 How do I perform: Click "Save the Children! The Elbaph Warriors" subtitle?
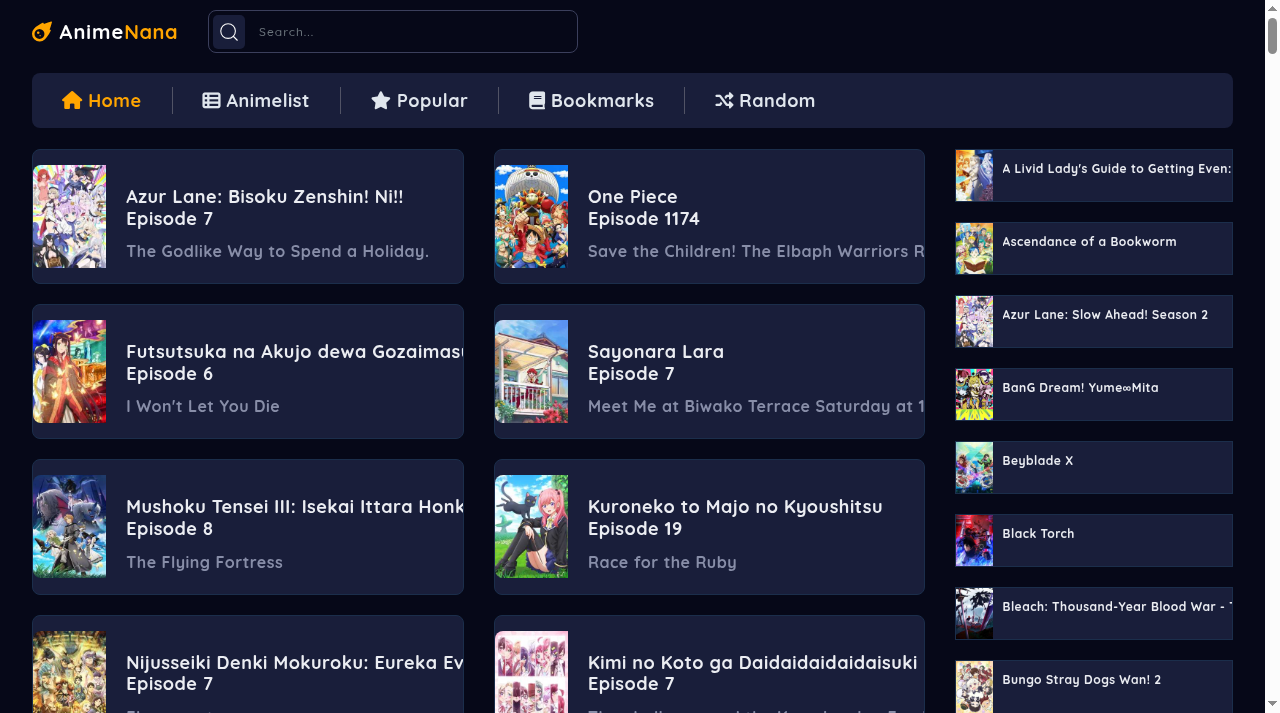[756, 251]
